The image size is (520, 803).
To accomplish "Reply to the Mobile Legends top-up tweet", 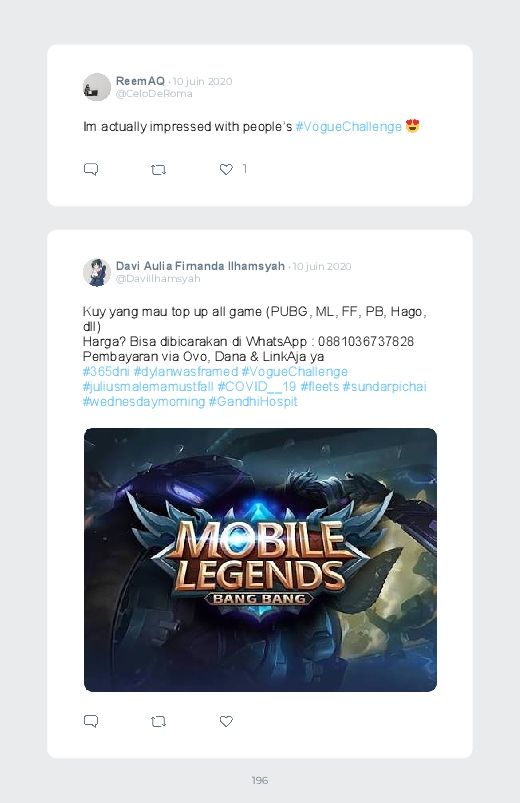I will [x=91, y=721].
